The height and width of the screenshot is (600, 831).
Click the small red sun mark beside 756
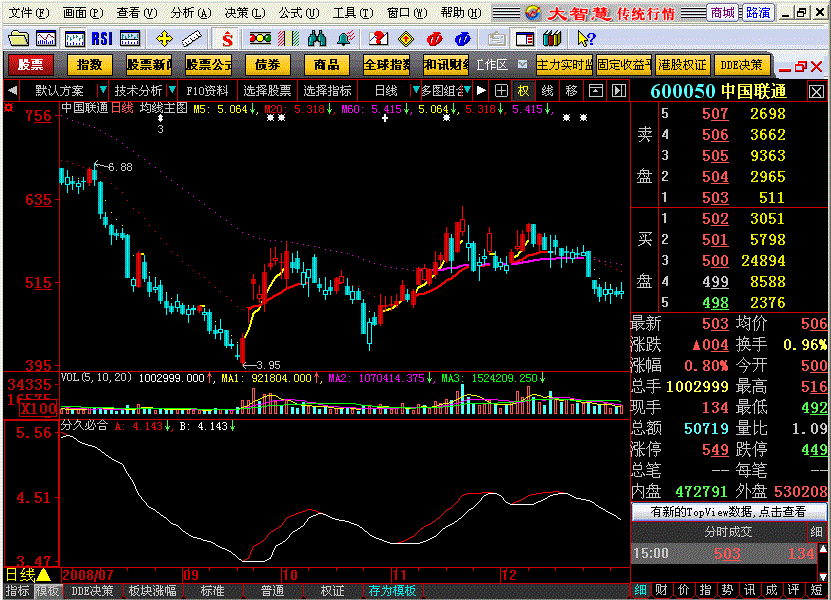[x=8, y=108]
